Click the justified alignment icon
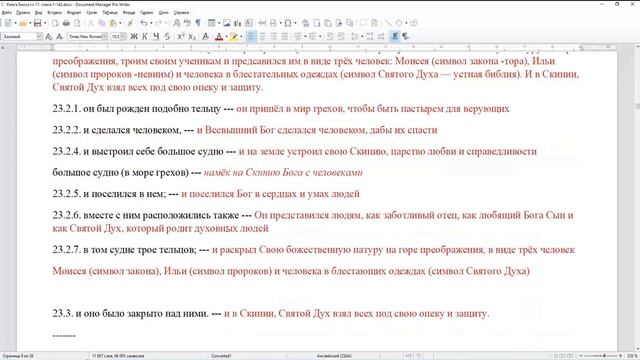640x360 pixels. pyautogui.click(x=284, y=36)
